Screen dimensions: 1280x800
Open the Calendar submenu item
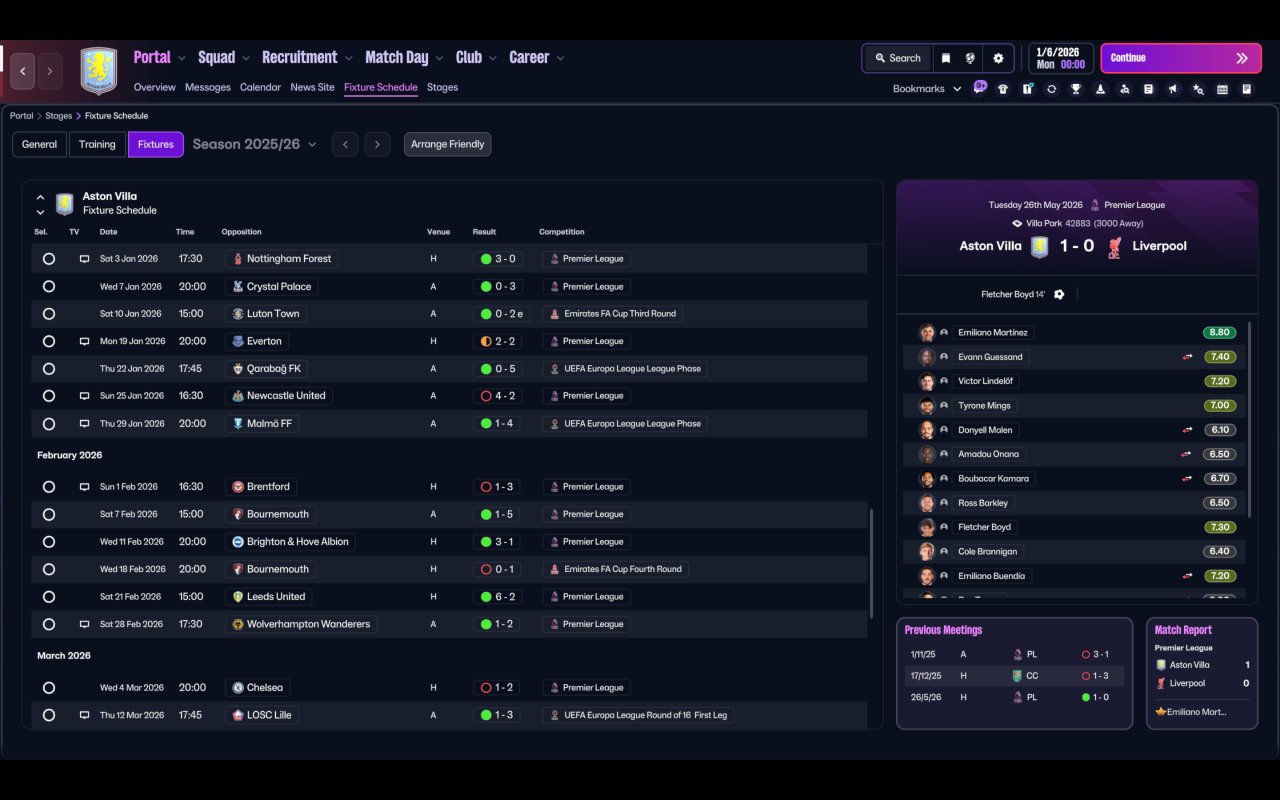coord(260,87)
